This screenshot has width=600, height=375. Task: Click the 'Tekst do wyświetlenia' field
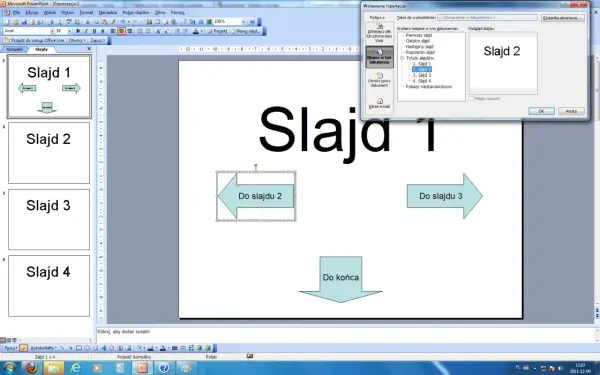pos(487,18)
